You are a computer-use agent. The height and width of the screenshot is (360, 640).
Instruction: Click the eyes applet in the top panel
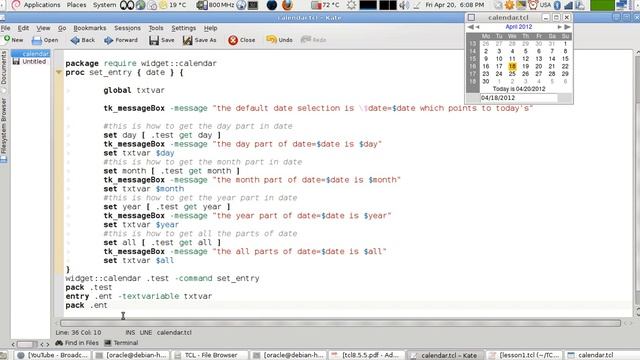pos(127,5)
